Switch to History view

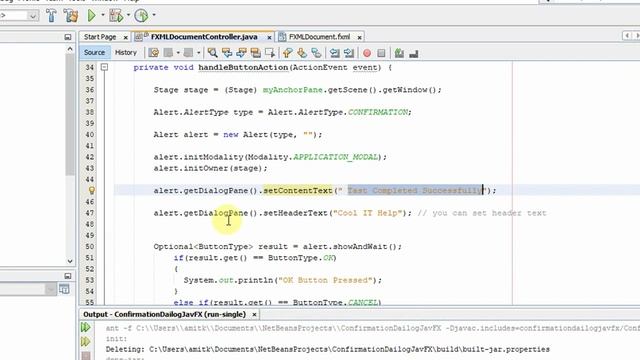coord(125,52)
